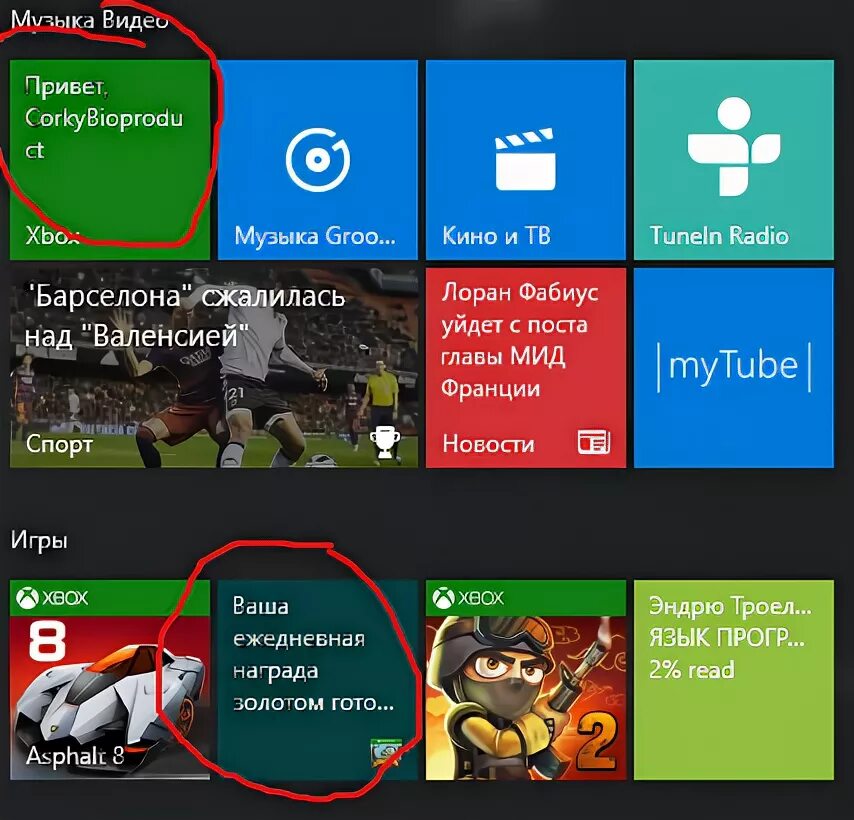The height and width of the screenshot is (820, 854).
Task: Launch the myTube tile
Action: 734,368
